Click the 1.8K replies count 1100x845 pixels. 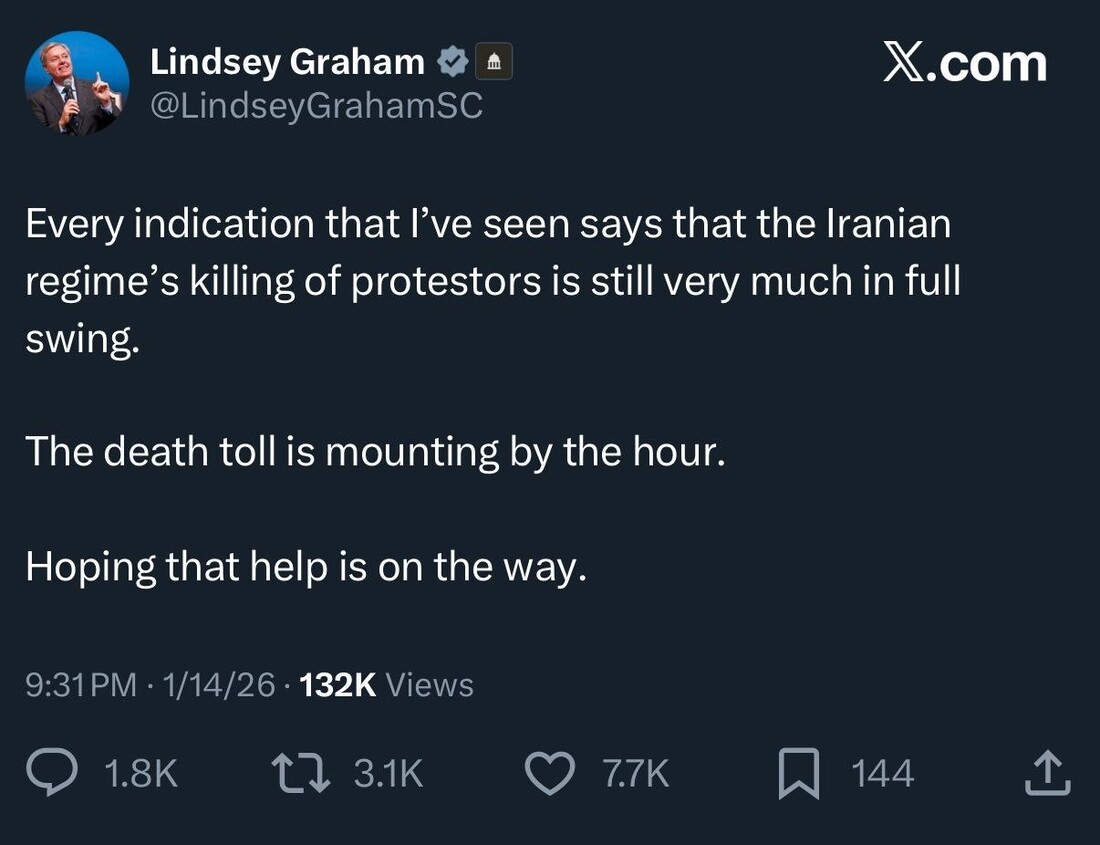(141, 774)
